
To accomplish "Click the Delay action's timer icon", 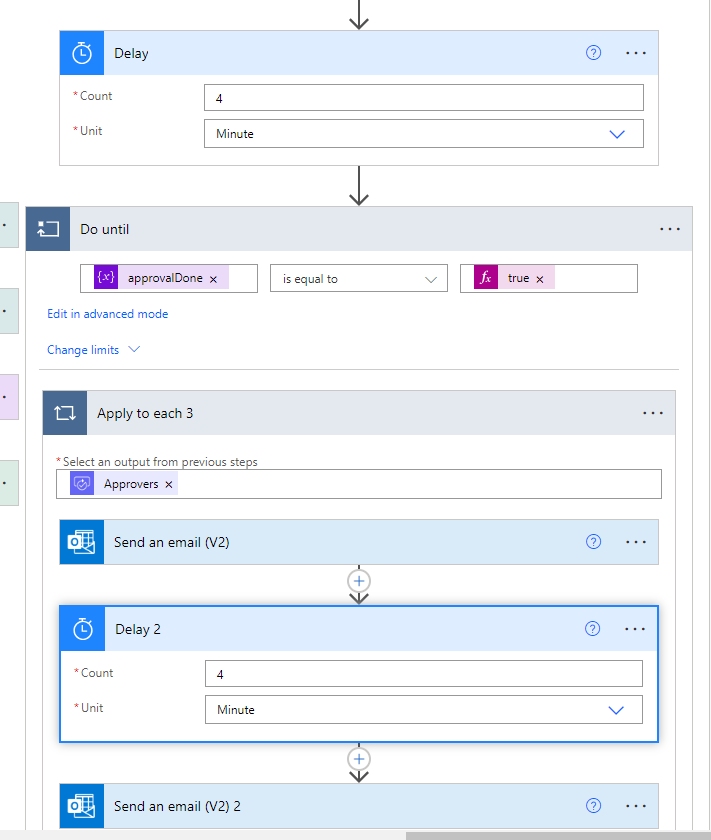I will coord(81,52).
